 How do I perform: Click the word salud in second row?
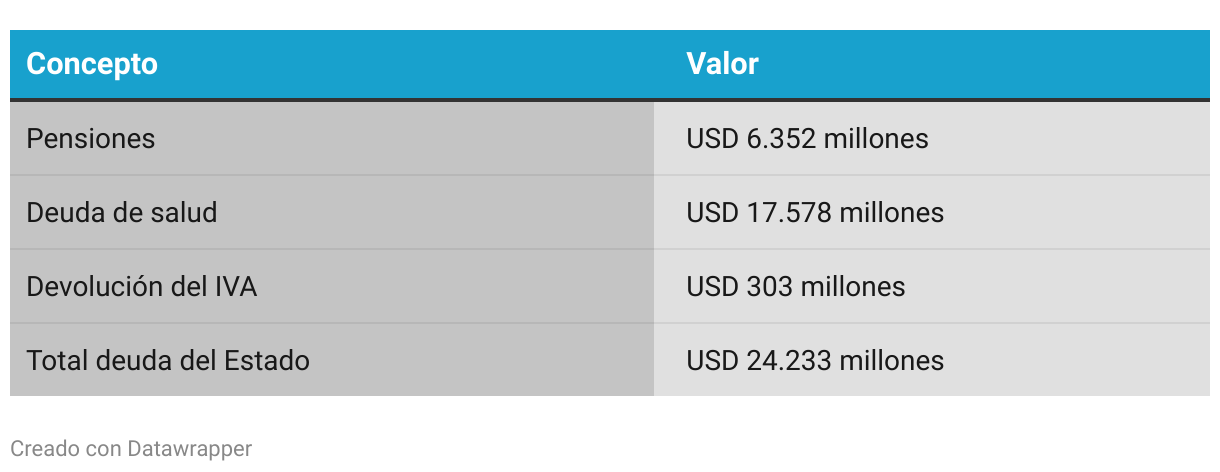click(184, 212)
